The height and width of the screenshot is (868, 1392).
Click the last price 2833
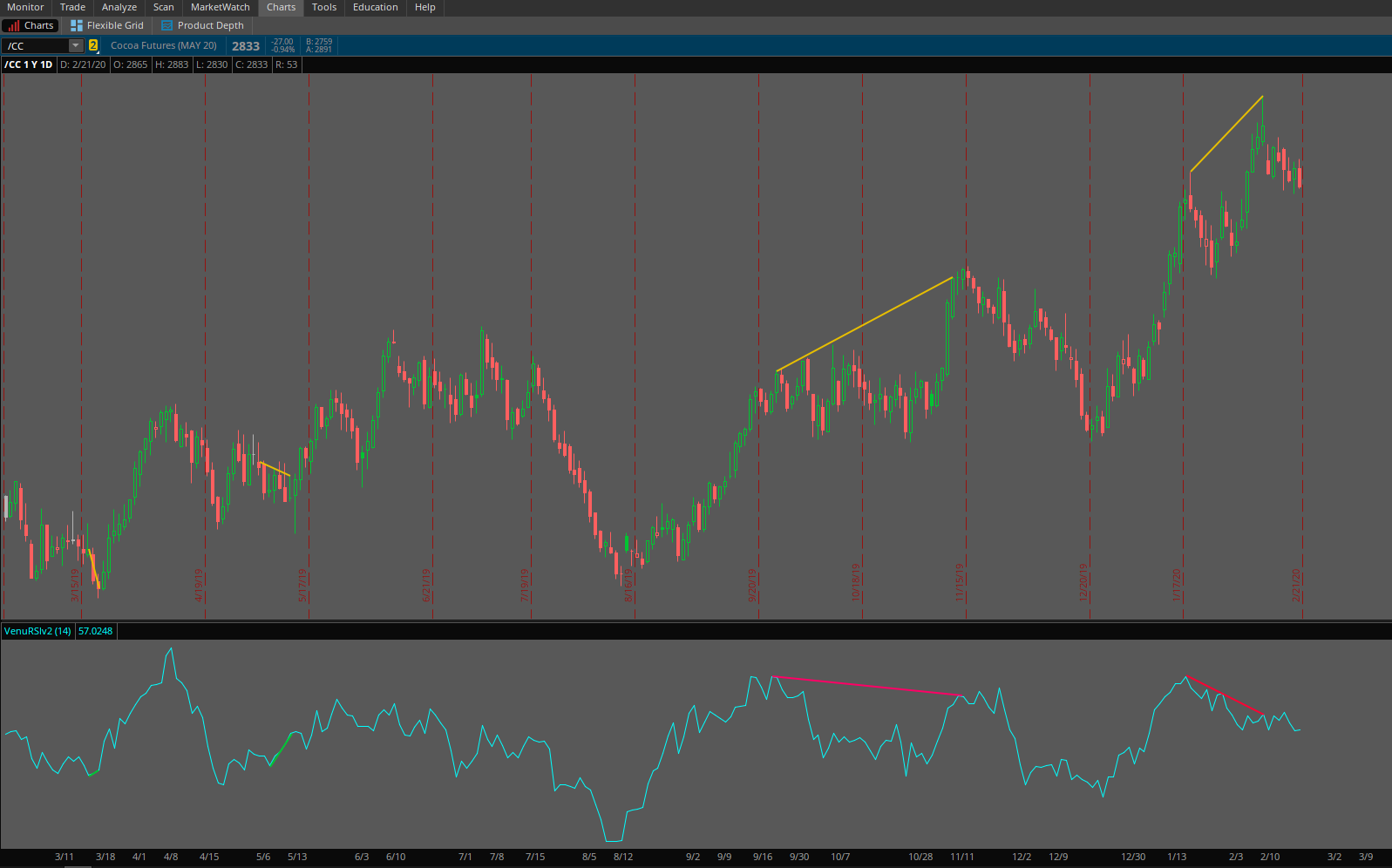coord(246,46)
